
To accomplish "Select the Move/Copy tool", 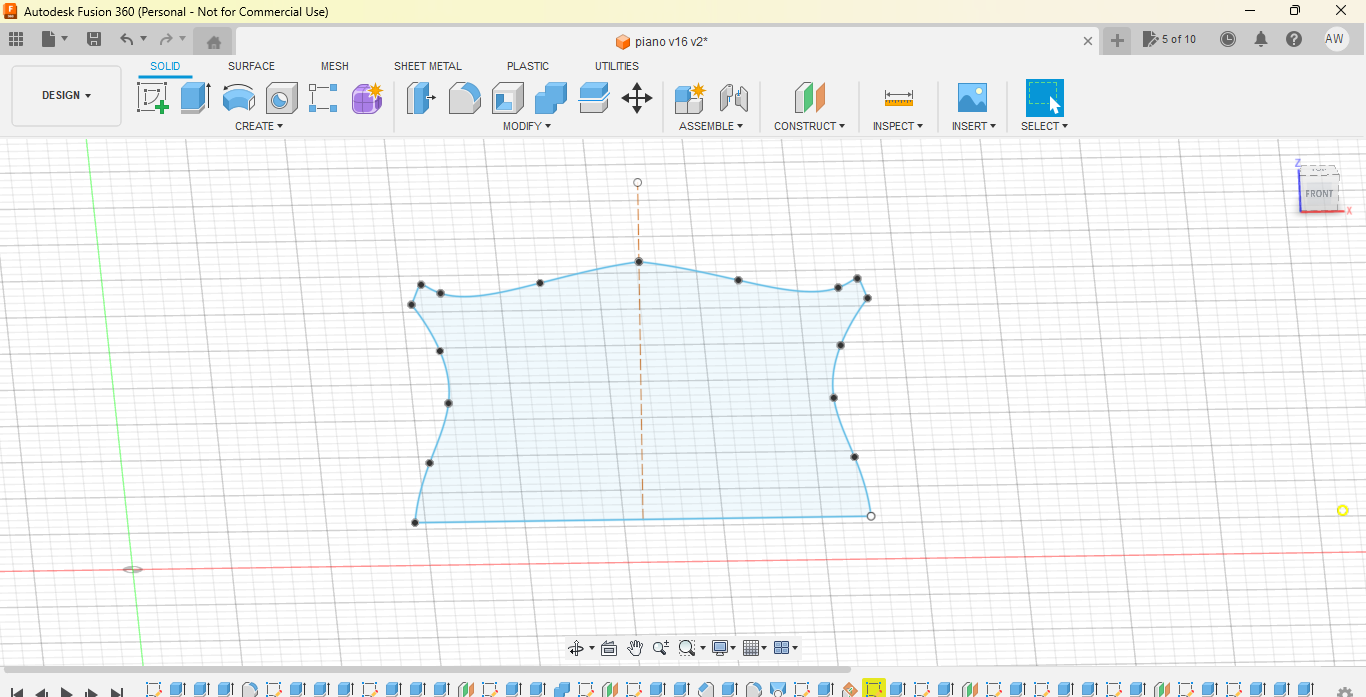I will click(636, 98).
